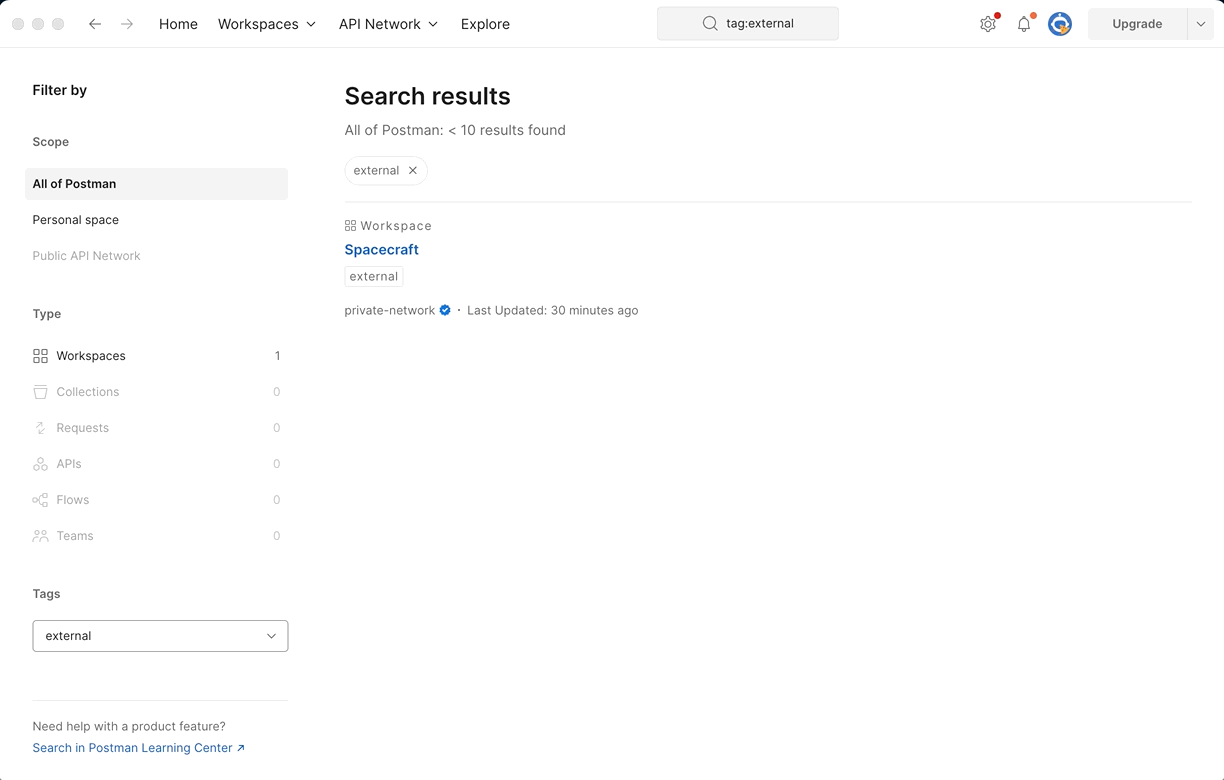Image resolution: width=1224 pixels, height=780 pixels.
Task: Click the Collections filter icon
Action: 40,391
